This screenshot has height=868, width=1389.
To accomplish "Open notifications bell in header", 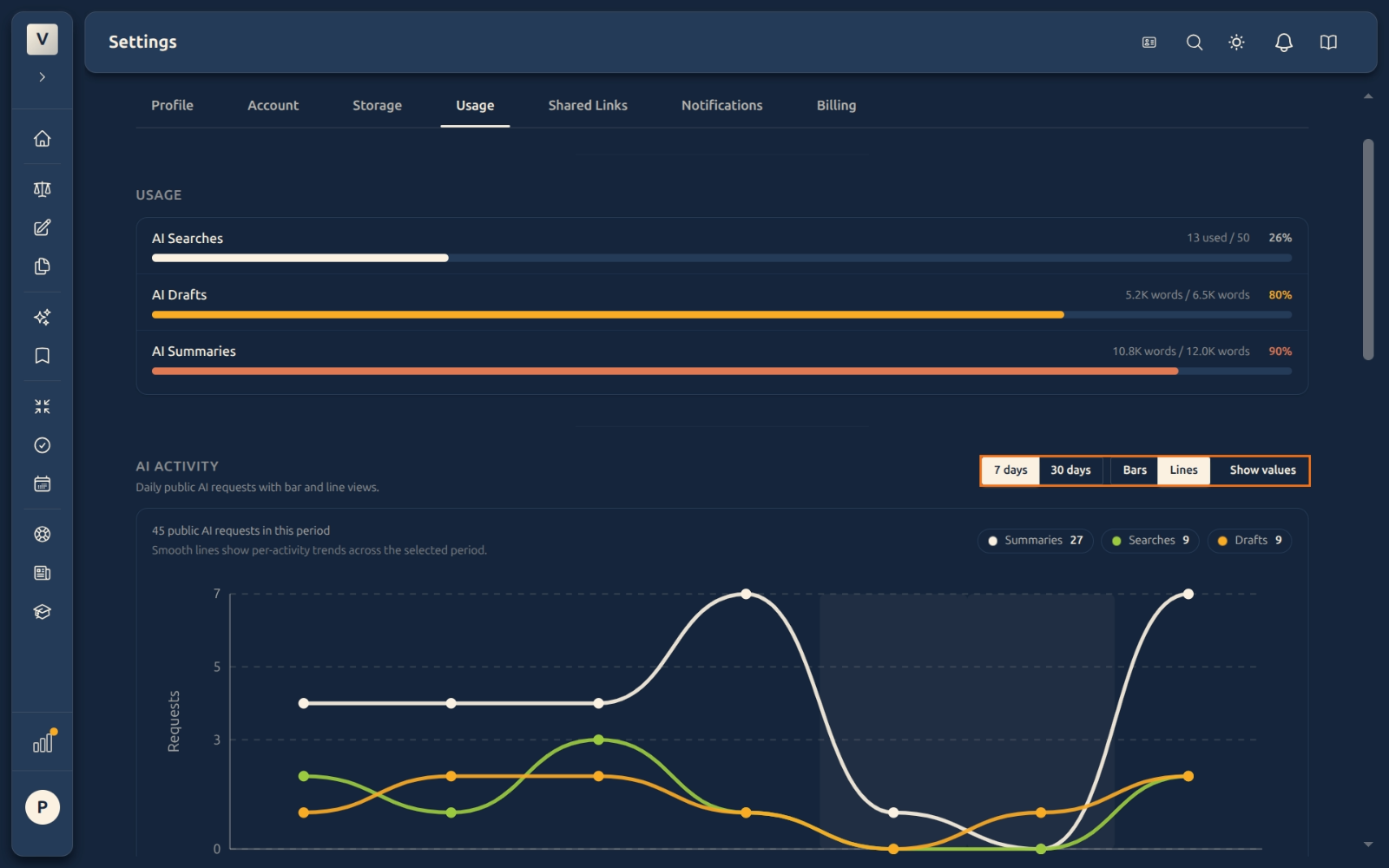I will point(1284,43).
